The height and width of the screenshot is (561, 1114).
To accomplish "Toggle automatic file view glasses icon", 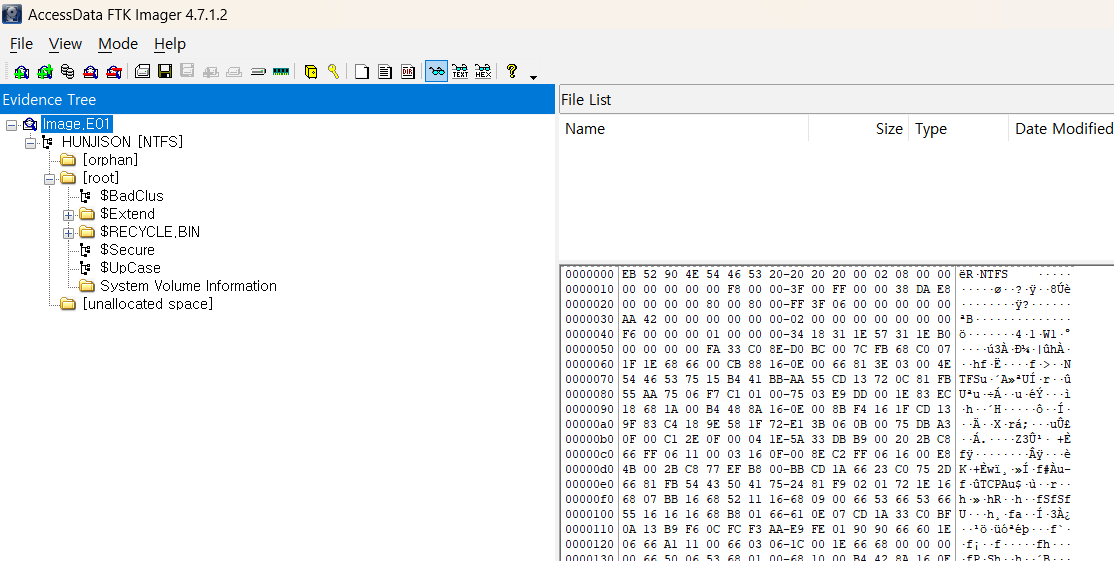I will click(436, 72).
